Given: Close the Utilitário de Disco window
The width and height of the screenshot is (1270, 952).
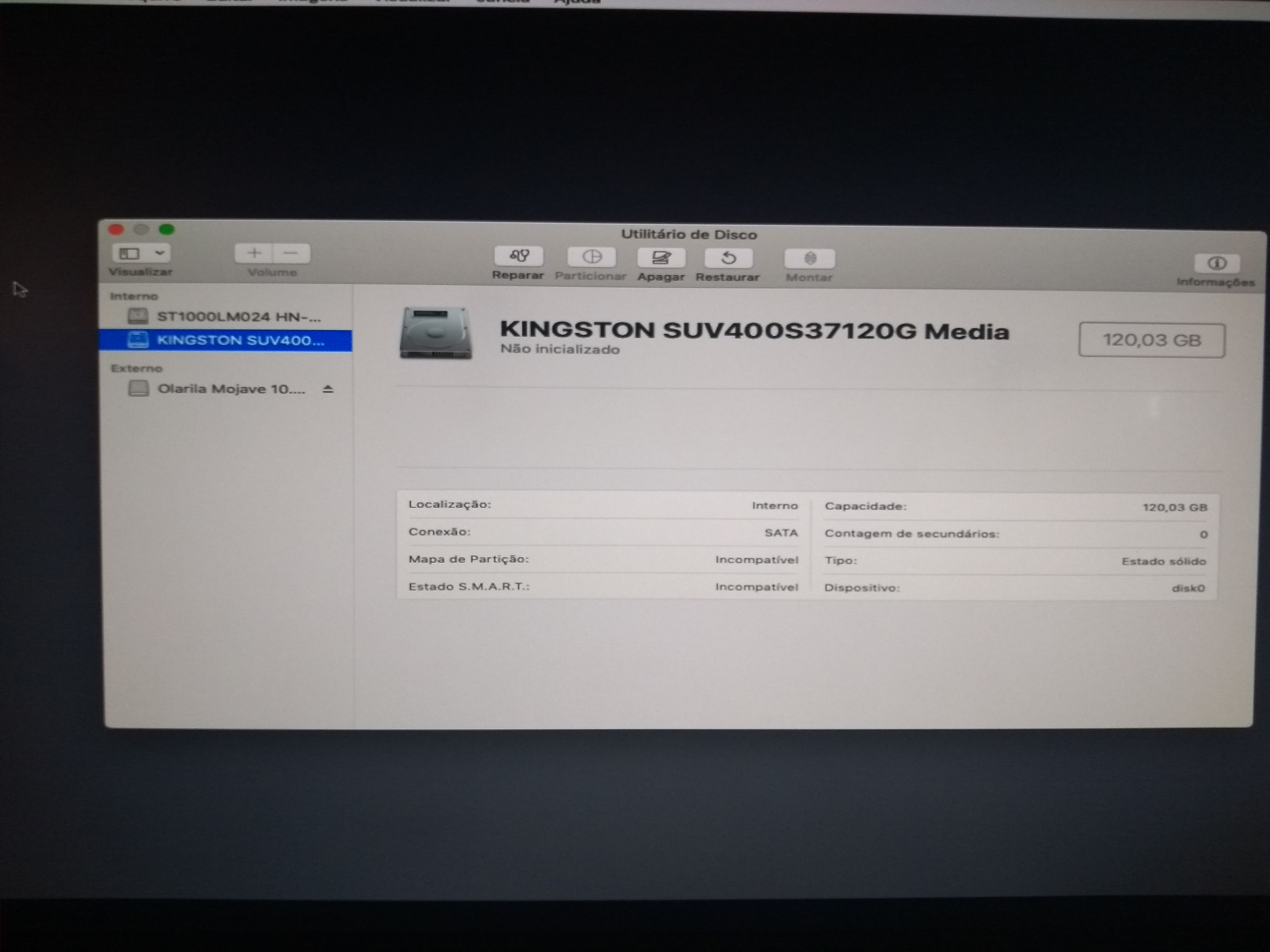Looking at the screenshot, I should pyautogui.click(x=116, y=230).
